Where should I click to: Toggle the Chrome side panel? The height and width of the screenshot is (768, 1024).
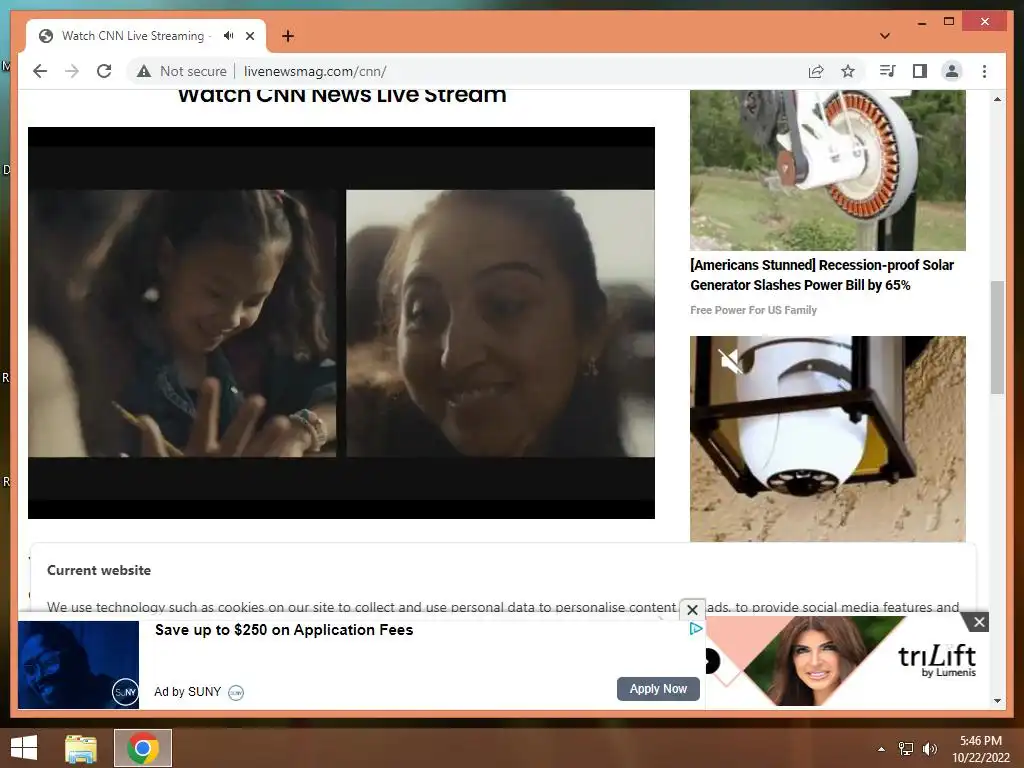click(920, 71)
